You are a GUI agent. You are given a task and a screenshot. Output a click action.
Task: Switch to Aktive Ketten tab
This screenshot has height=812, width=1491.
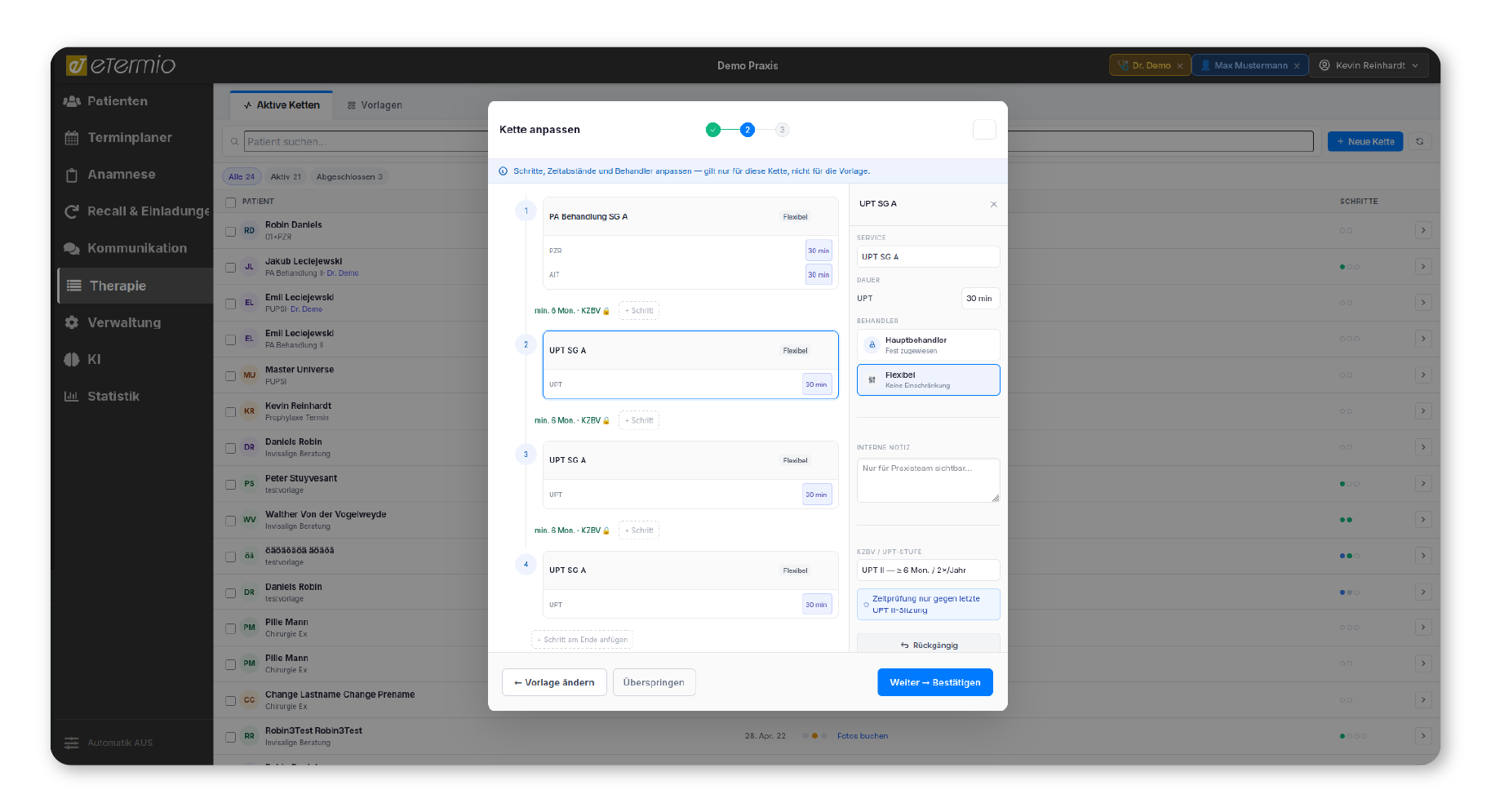282,105
